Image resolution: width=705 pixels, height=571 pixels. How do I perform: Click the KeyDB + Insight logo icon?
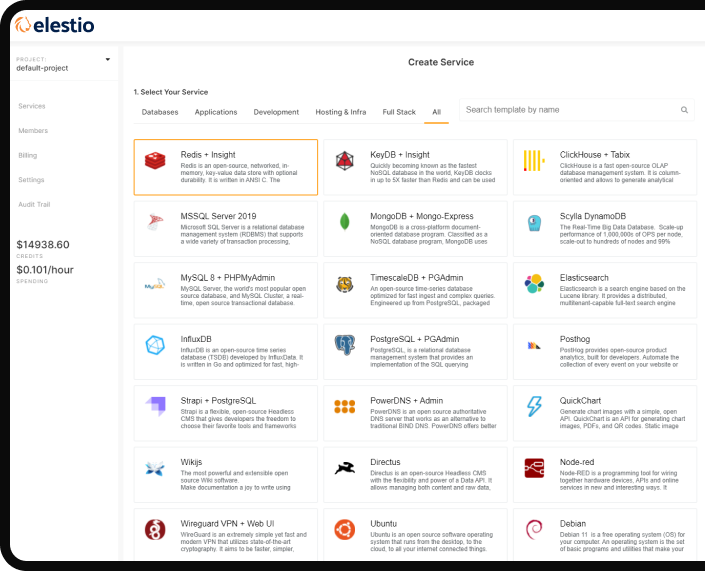tap(345, 161)
